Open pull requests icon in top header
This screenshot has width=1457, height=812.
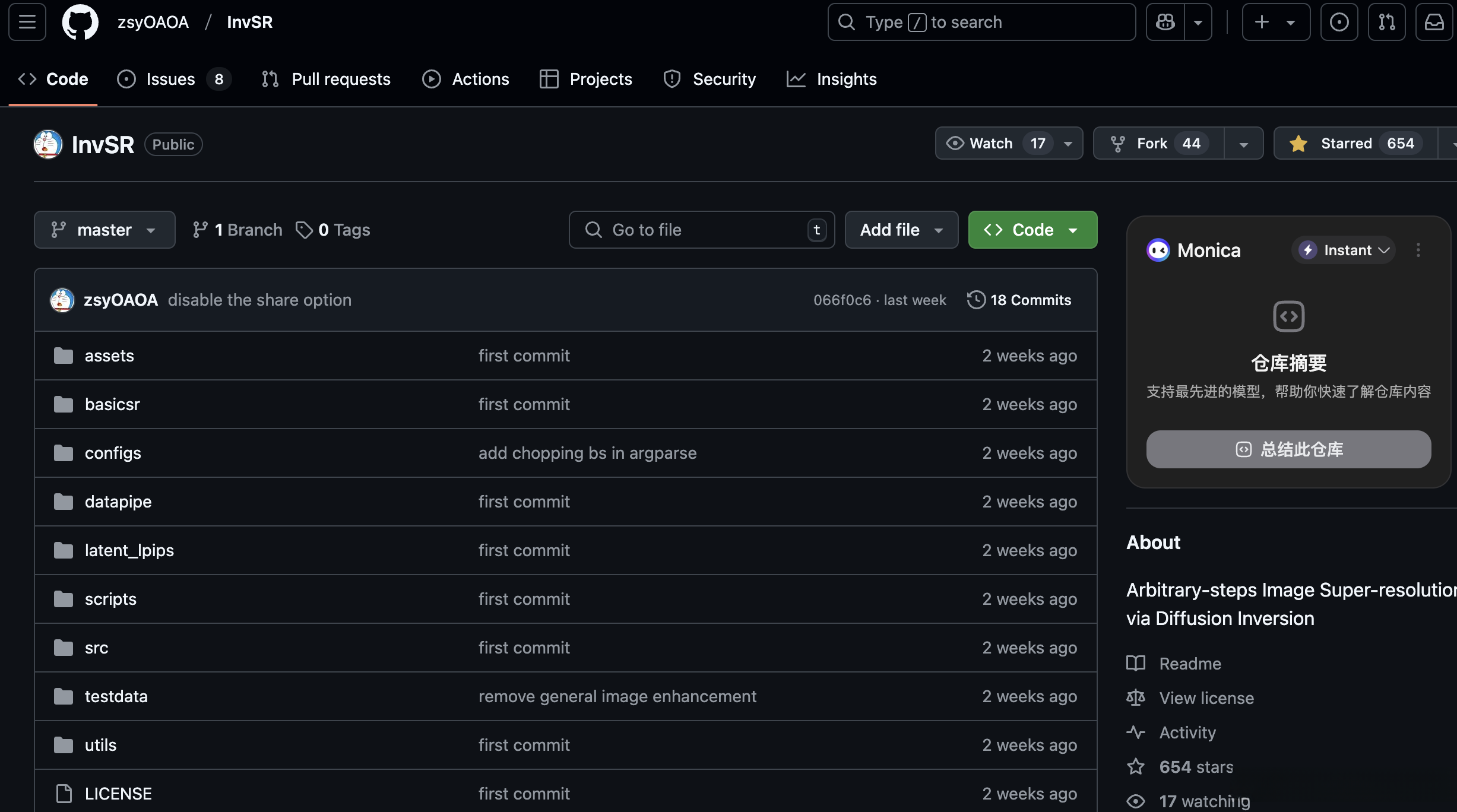1386,22
